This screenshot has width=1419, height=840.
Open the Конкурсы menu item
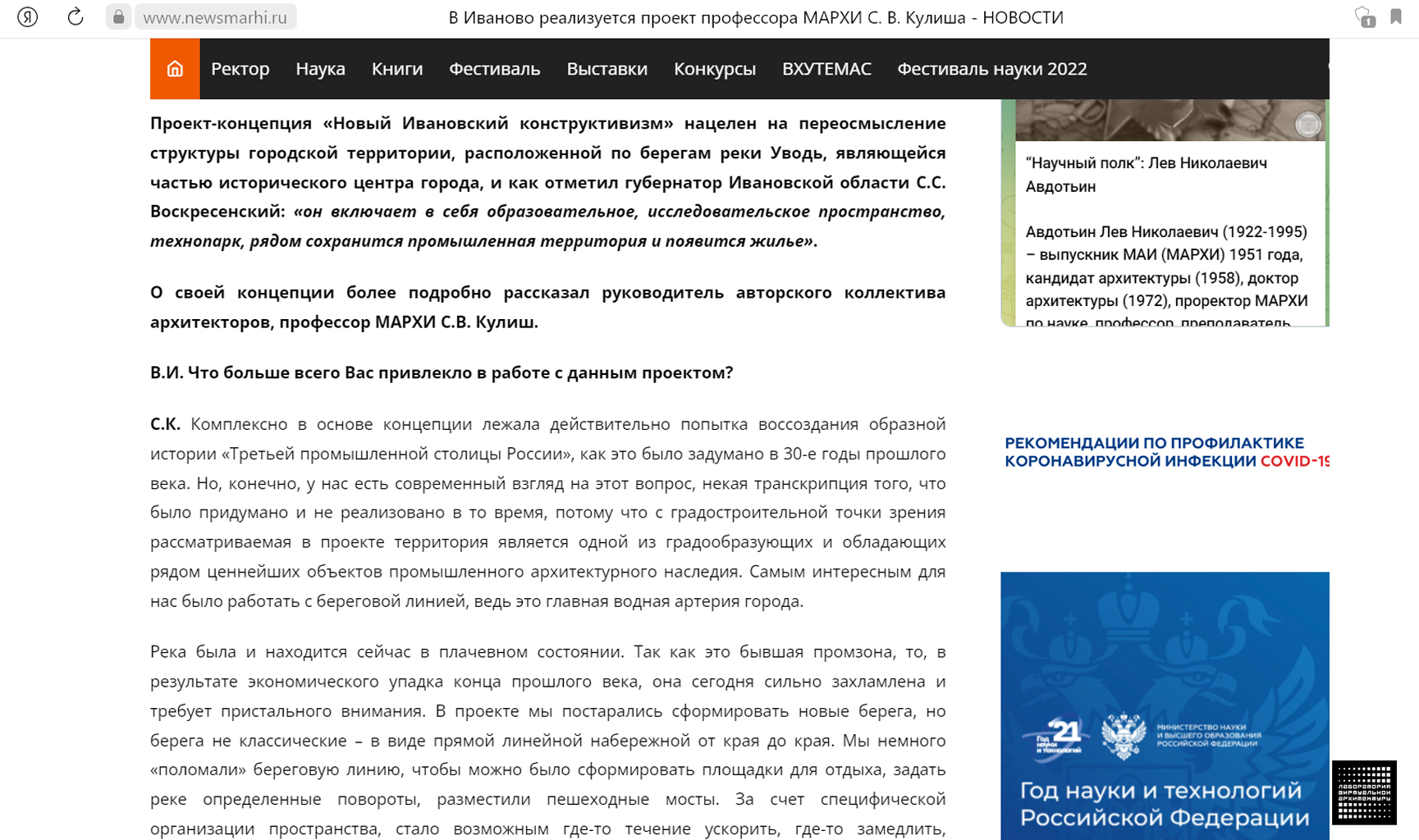point(715,69)
